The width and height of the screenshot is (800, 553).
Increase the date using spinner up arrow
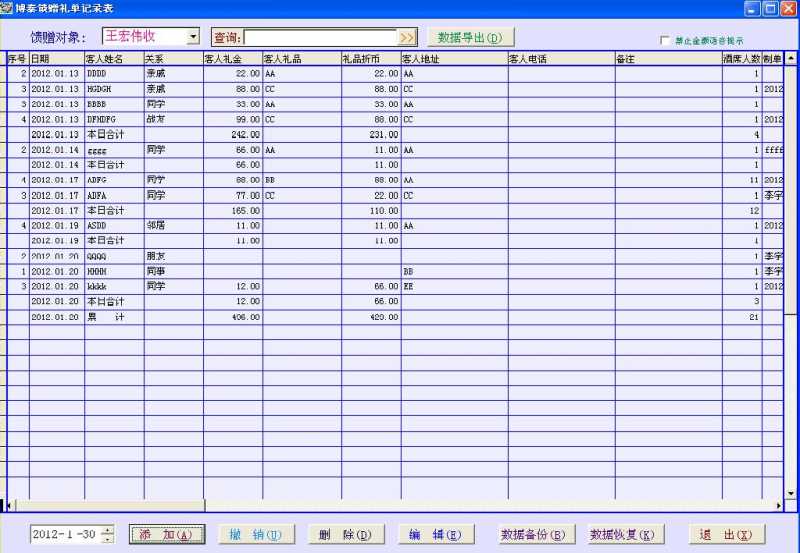click(x=108, y=530)
